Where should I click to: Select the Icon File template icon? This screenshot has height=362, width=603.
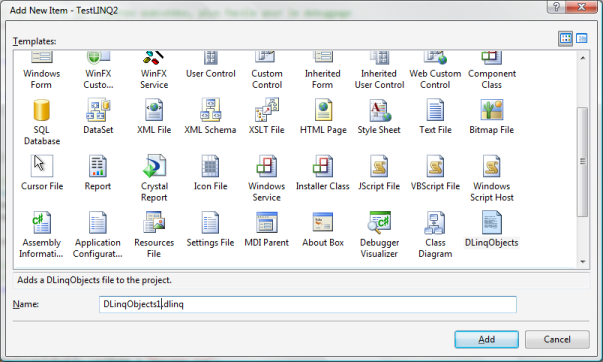coord(210,166)
